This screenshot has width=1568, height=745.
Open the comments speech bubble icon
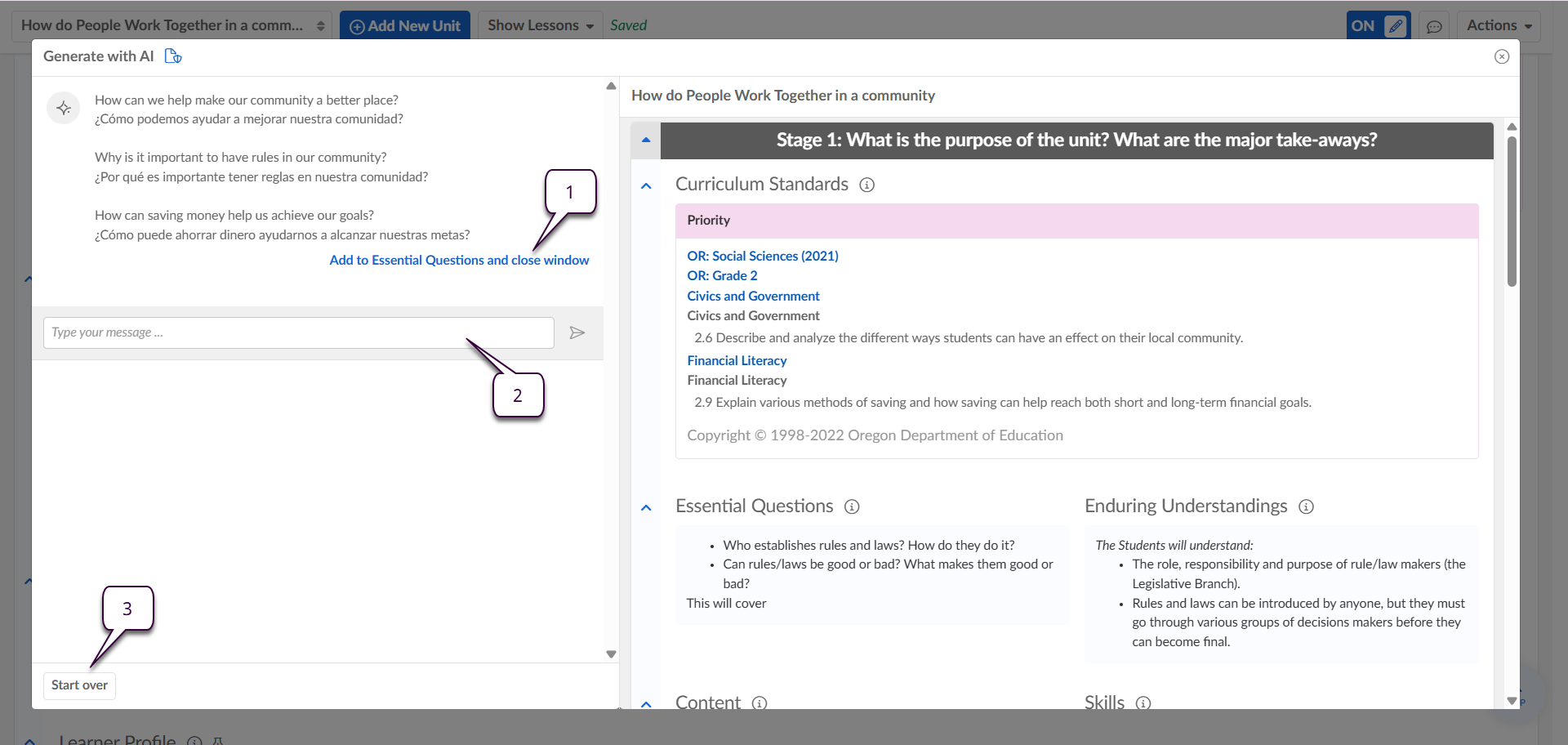coord(1434,26)
